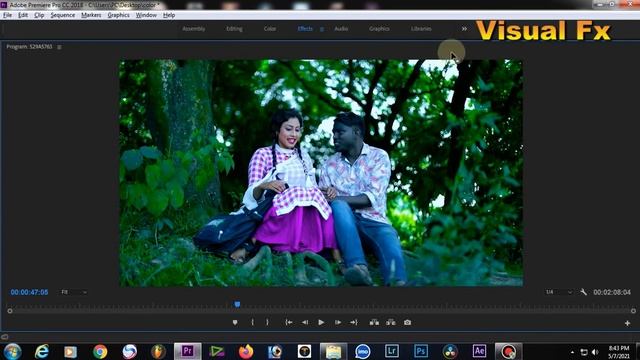
Task: Open Premiere Pro taskbar icon
Action: tap(188, 351)
